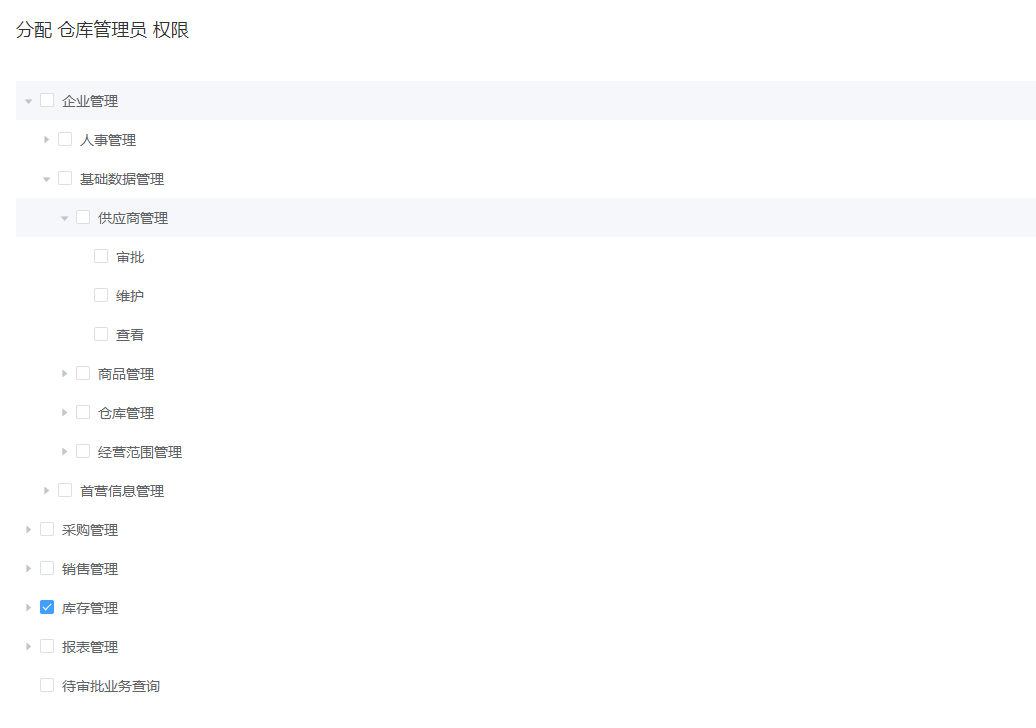Expand the 人事管理 node arrow
Screen dimensions: 1036x728
click(x=47, y=140)
